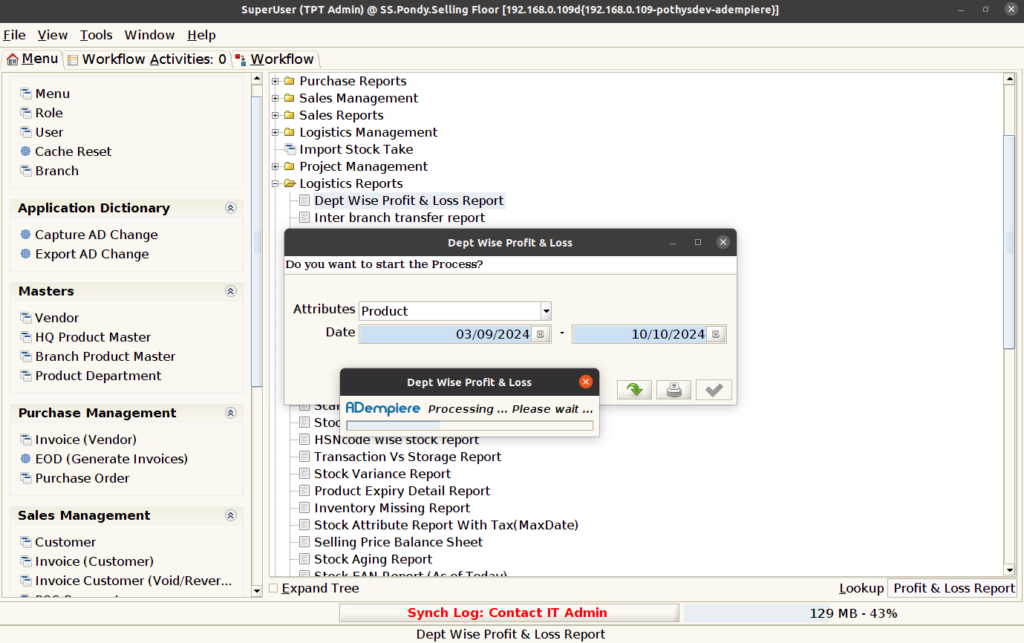Click the Export AD Change gear icon
Viewport: 1024px width, 643px height.
(x=25, y=254)
